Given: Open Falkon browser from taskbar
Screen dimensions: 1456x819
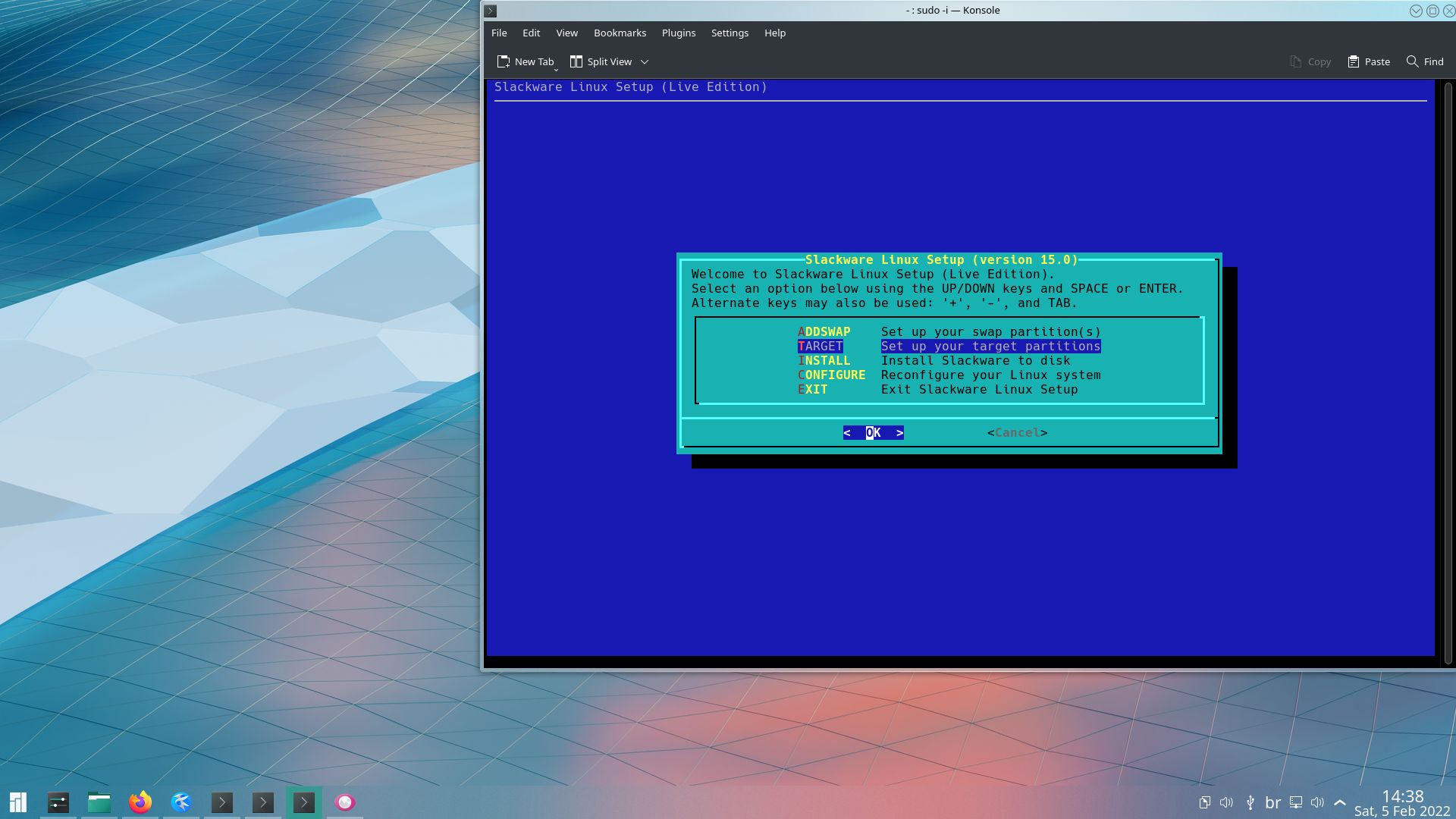Looking at the screenshot, I should 181,802.
